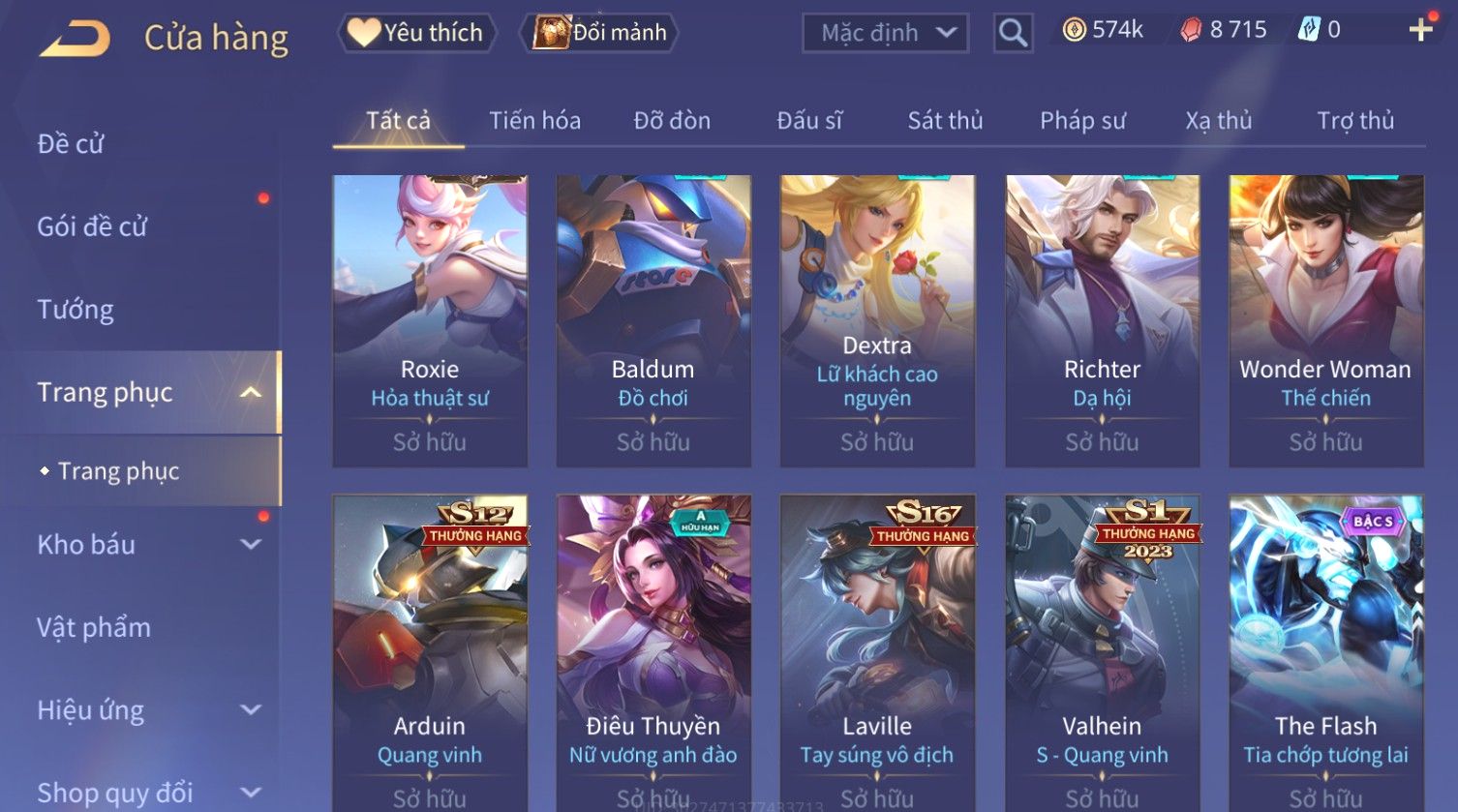Image resolution: width=1458 pixels, height=812 pixels.
Task: Click the back arrow icon
Action: click(x=75, y=38)
